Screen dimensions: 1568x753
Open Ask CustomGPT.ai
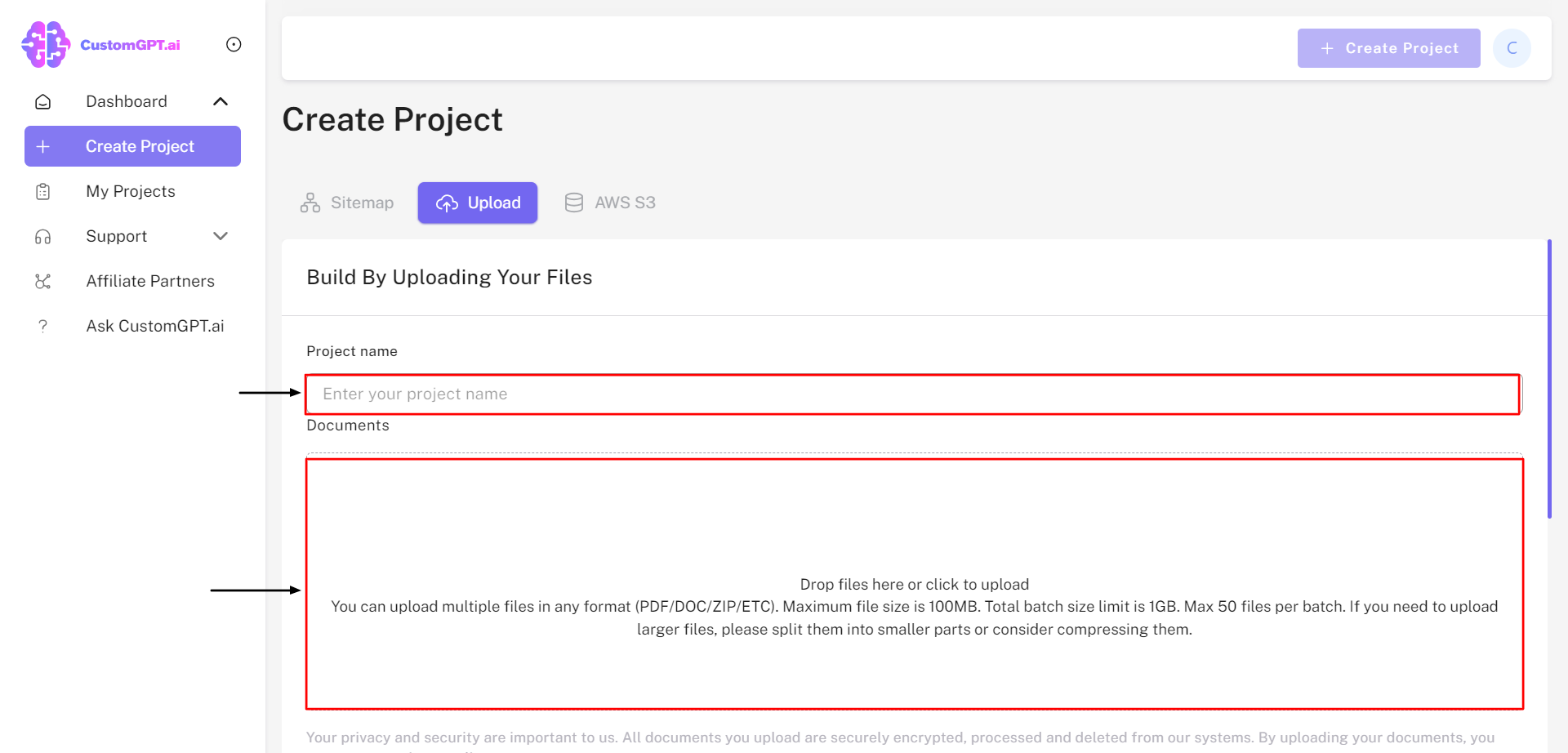[x=155, y=326]
